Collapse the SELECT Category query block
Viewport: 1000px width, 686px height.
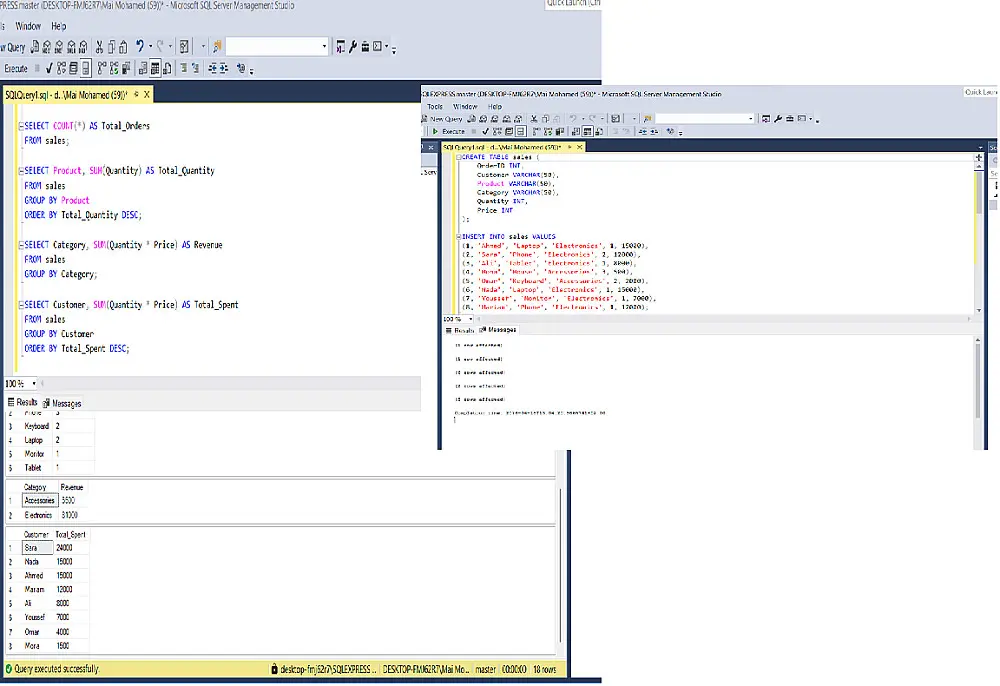pyautogui.click(x=20, y=245)
